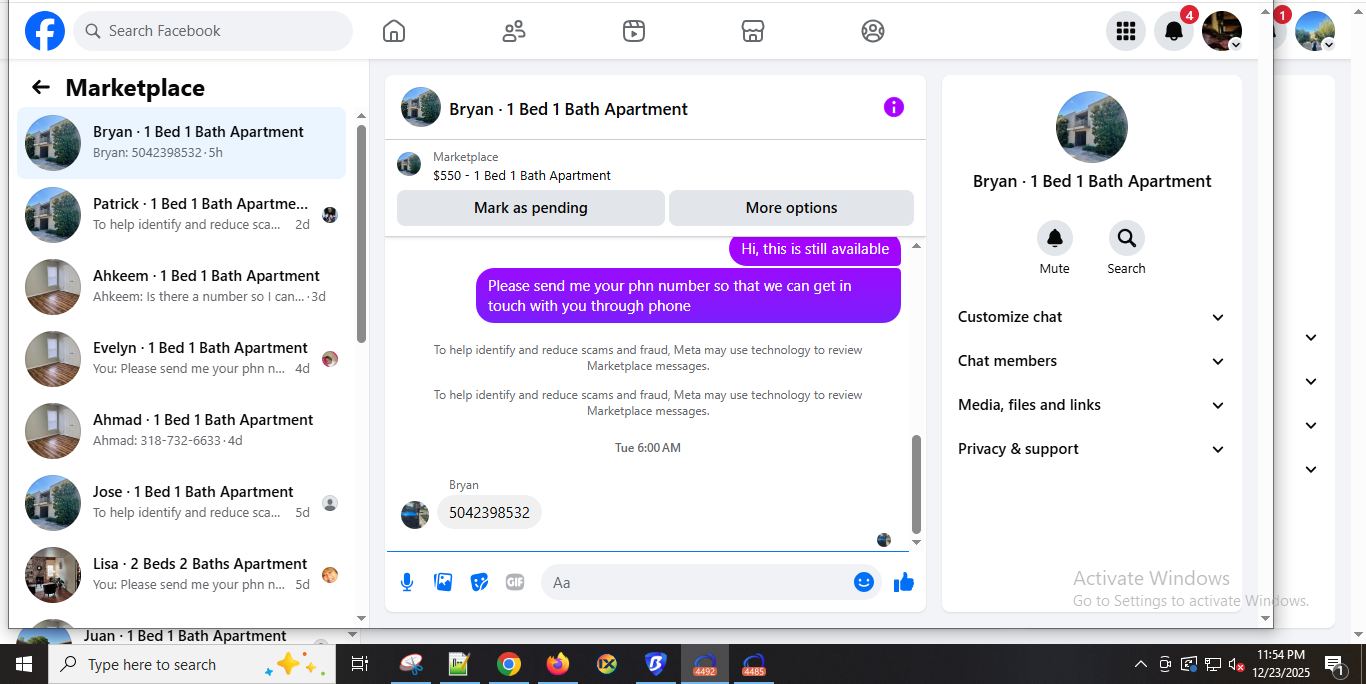Open Patrick's apartment conversation
This screenshot has width=1366, height=684.
click(182, 214)
